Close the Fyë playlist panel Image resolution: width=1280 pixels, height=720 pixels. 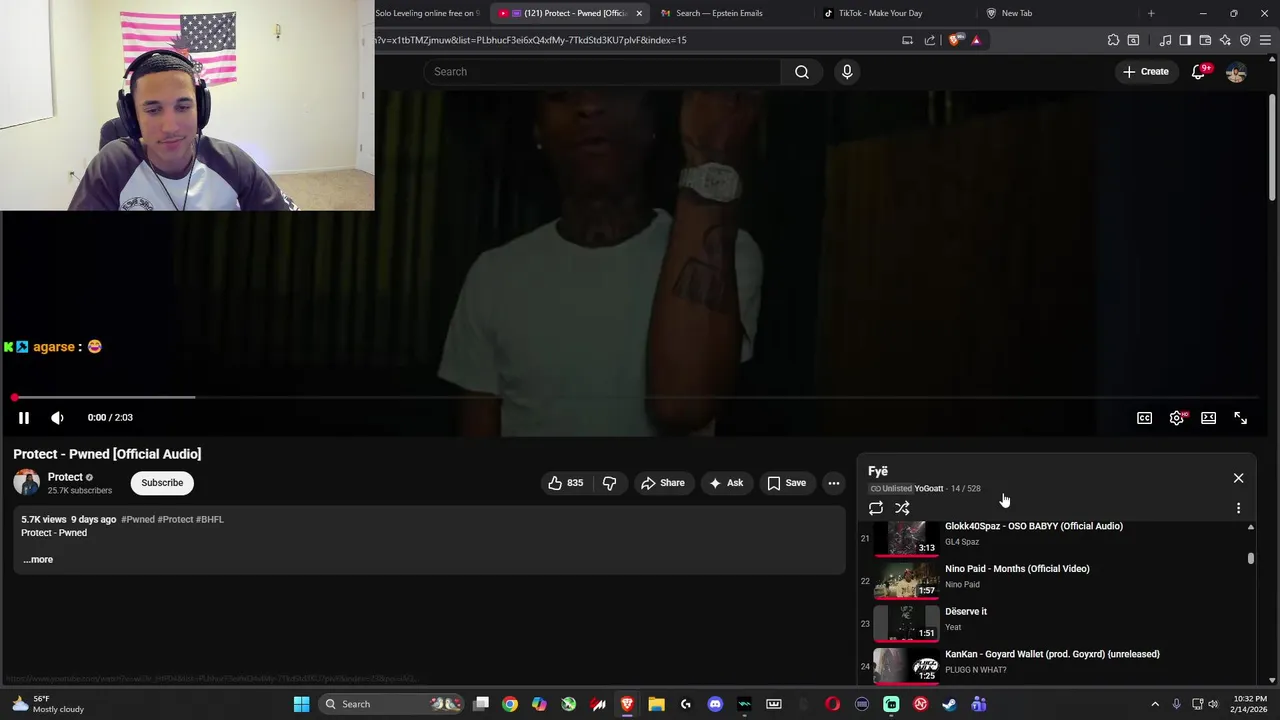point(1238,478)
